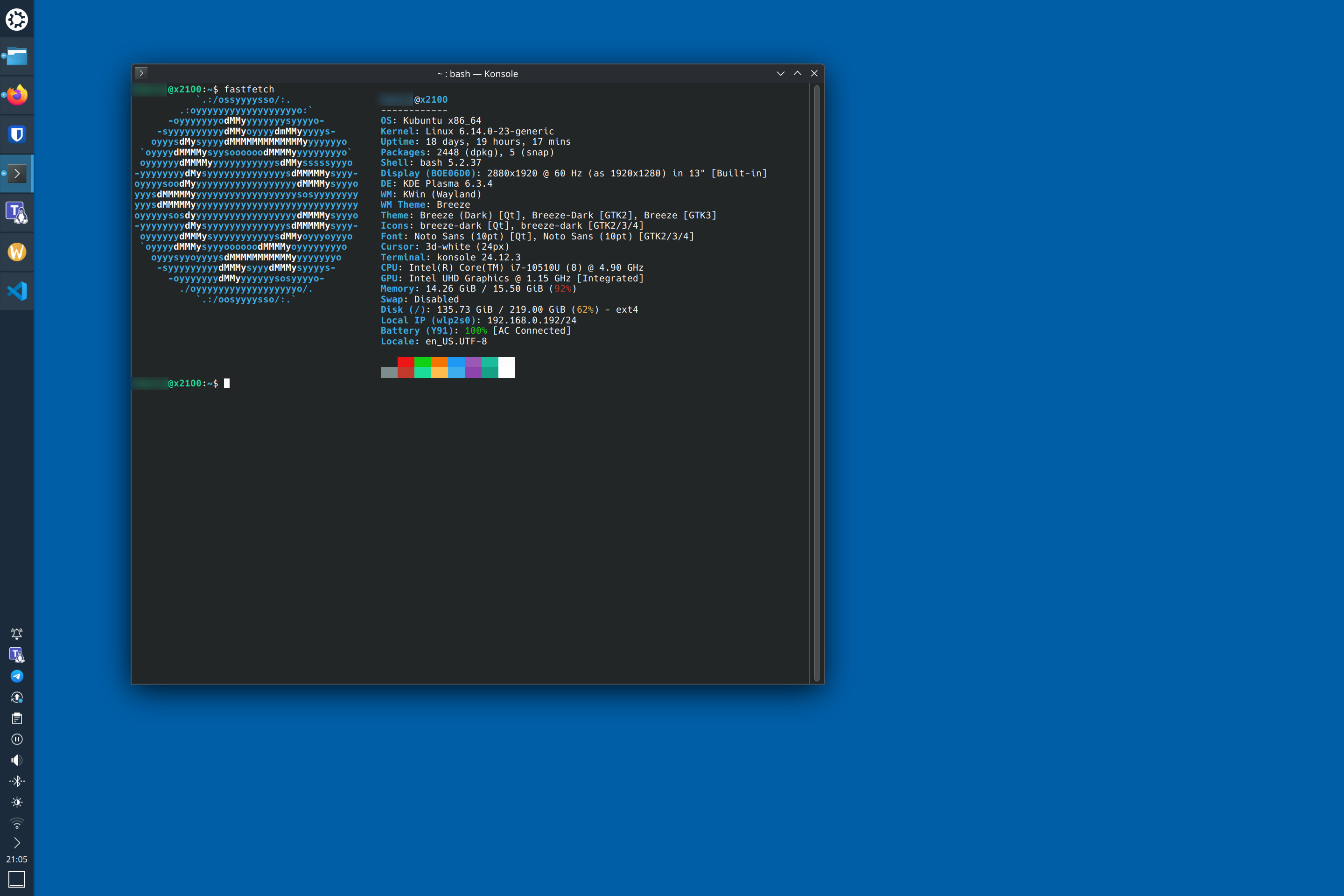Click the 'Locale: en_US.UTF-8' line
Image resolution: width=1344 pixels, height=896 pixels.
(x=434, y=341)
